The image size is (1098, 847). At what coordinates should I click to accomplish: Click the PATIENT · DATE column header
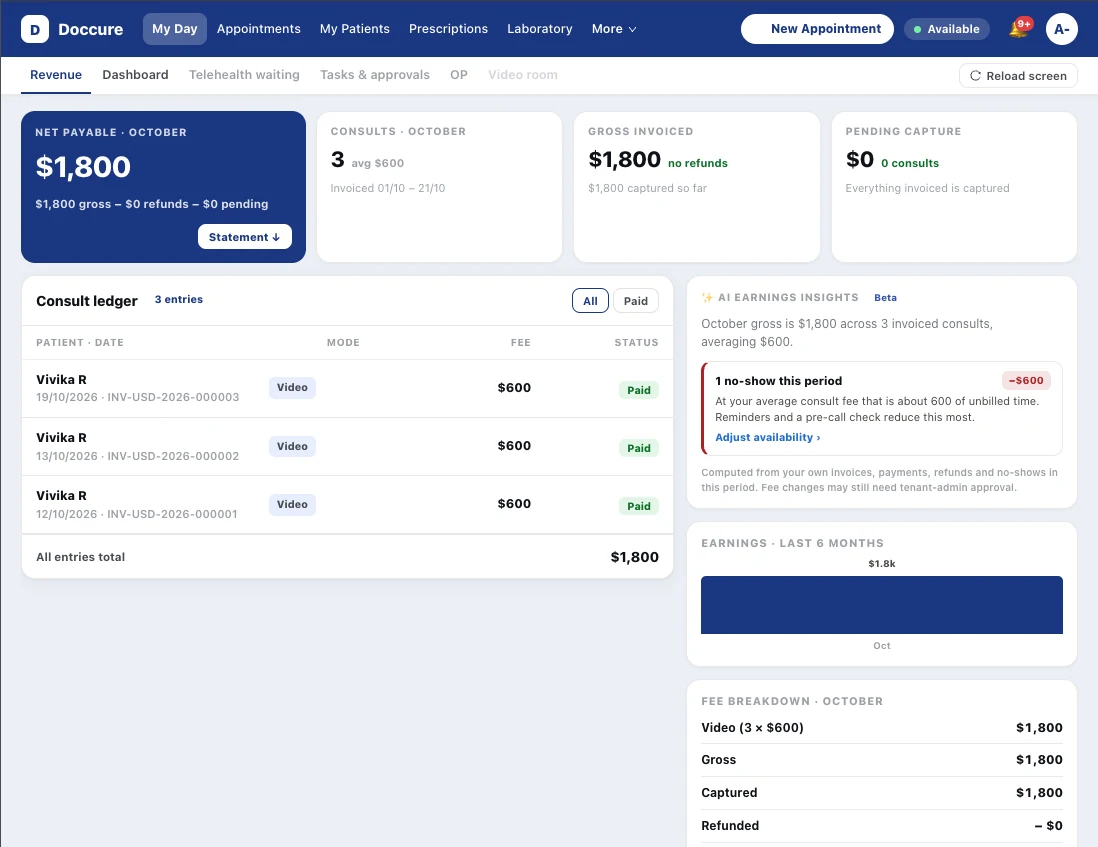pyautogui.click(x=80, y=342)
